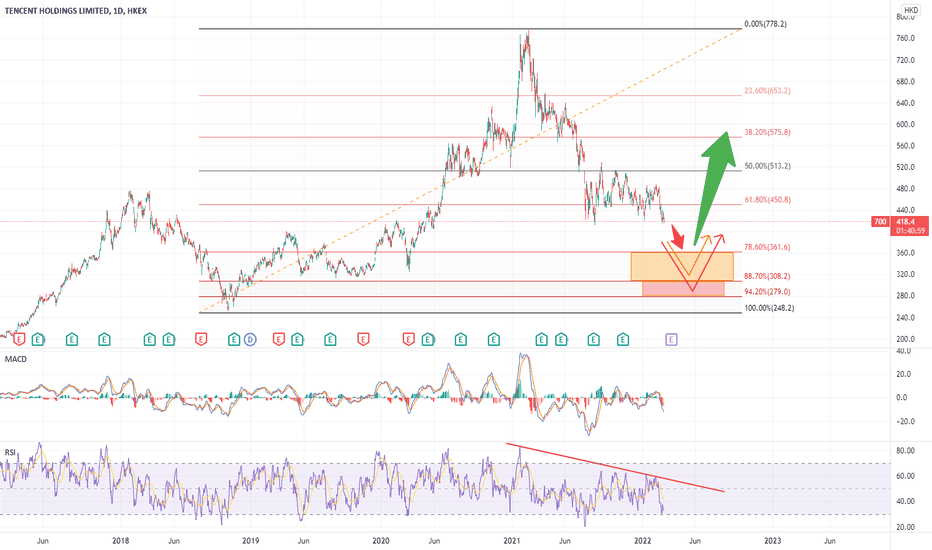Click the 80.00 RSI axis value
The width and height of the screenshot is (932, 550).
point(905,451)
